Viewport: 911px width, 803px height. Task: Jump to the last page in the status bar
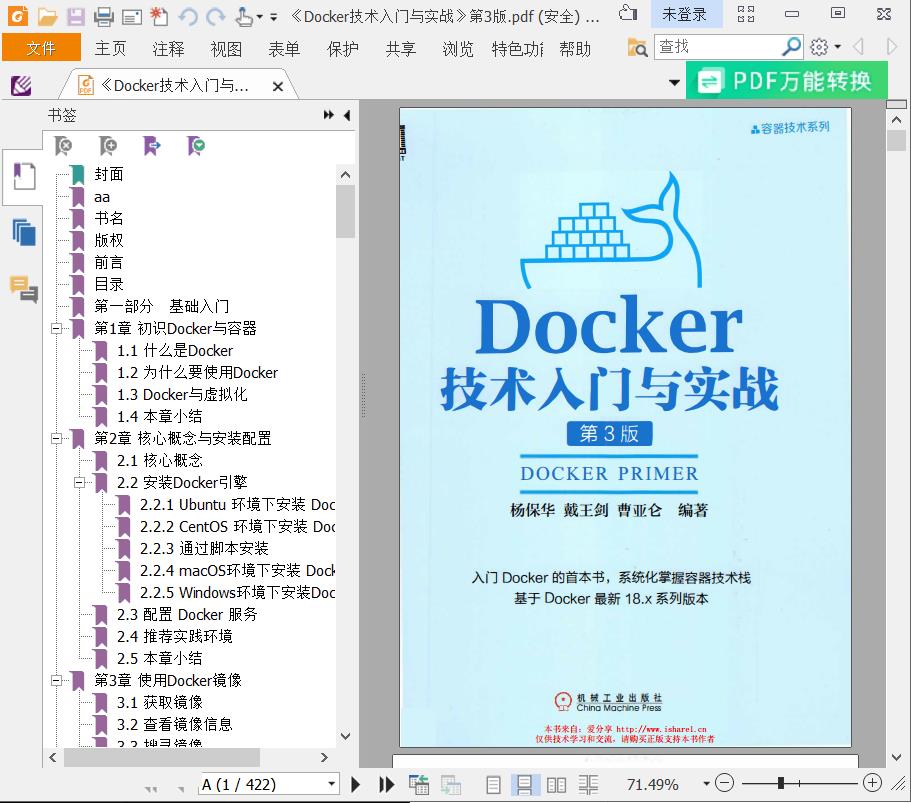[386, 785]
